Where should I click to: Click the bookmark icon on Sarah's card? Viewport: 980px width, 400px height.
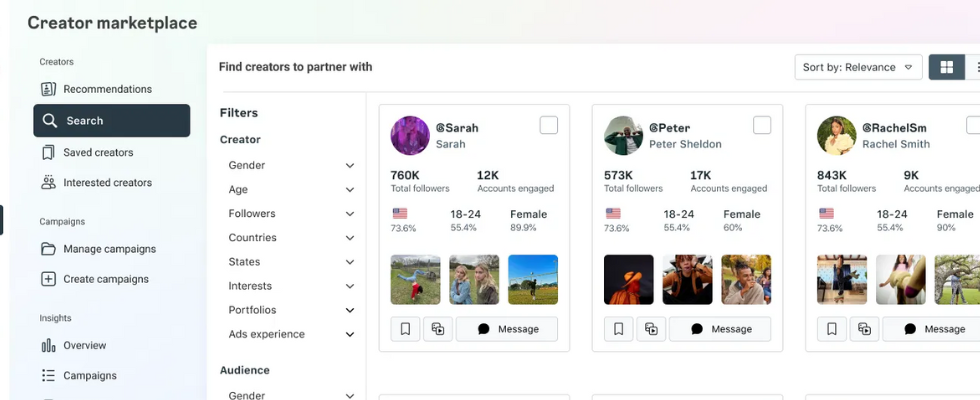pos(405,329)
